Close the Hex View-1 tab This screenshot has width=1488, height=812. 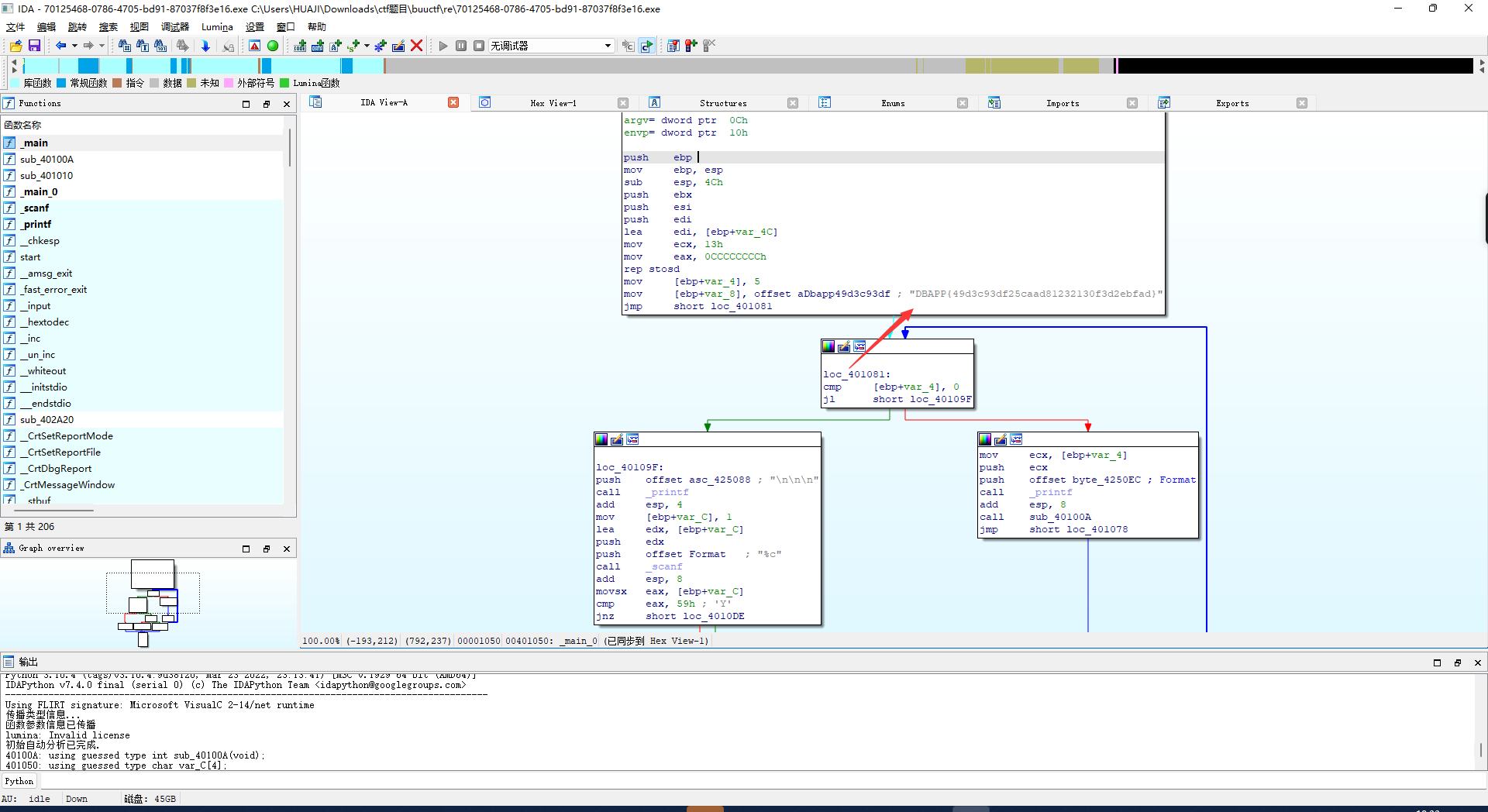pos(623,103)
